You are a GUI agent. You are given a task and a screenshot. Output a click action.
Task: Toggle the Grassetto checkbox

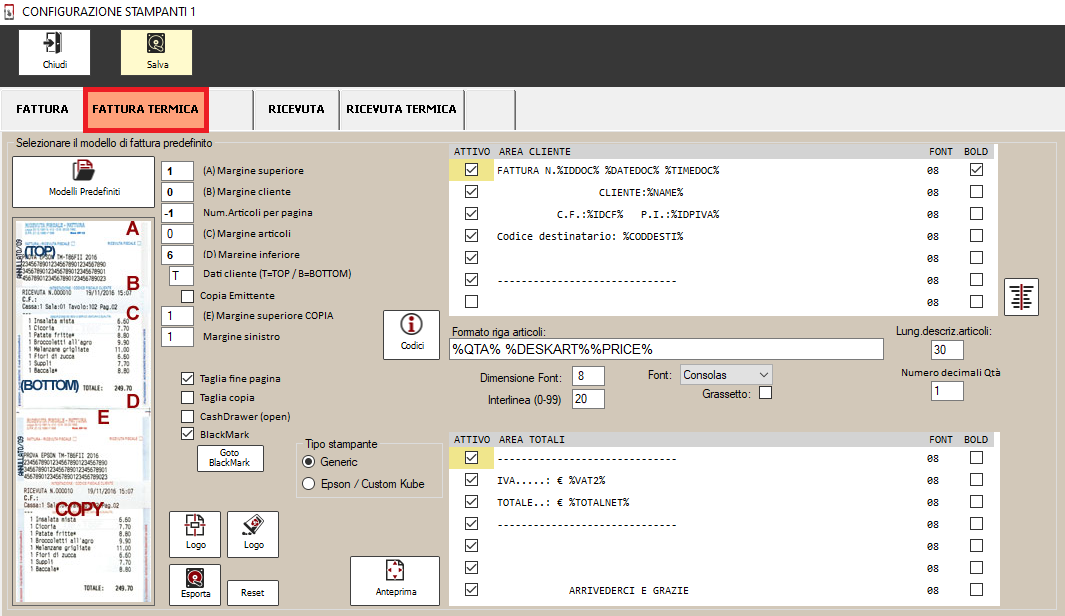point(766,394)
